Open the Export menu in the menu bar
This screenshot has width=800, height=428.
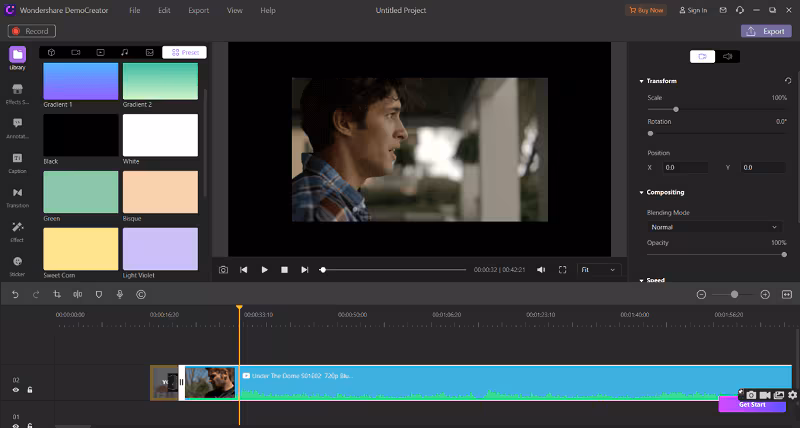(198, 10)
